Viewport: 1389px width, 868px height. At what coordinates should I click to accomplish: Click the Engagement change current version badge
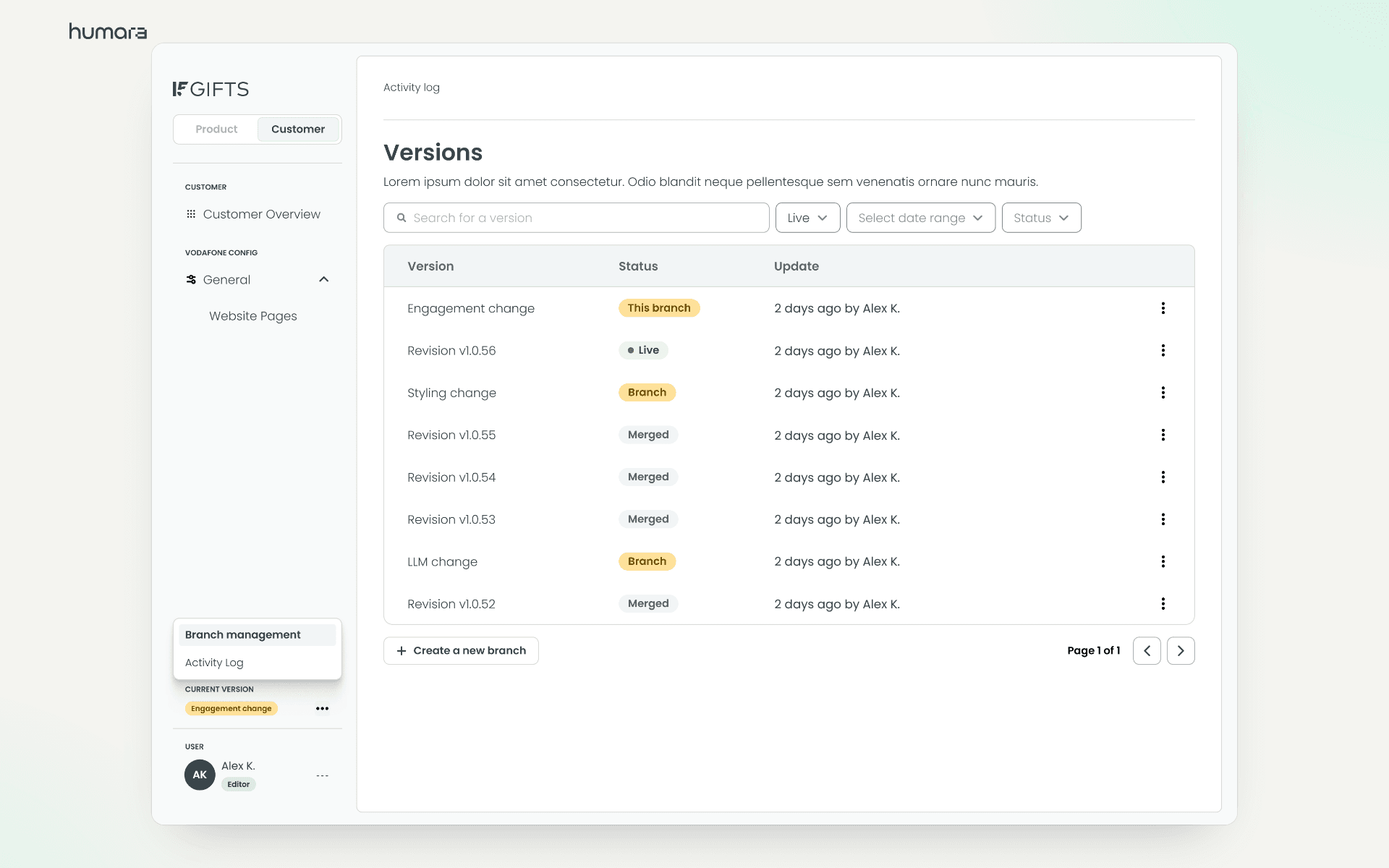click(x=231, y=709)
